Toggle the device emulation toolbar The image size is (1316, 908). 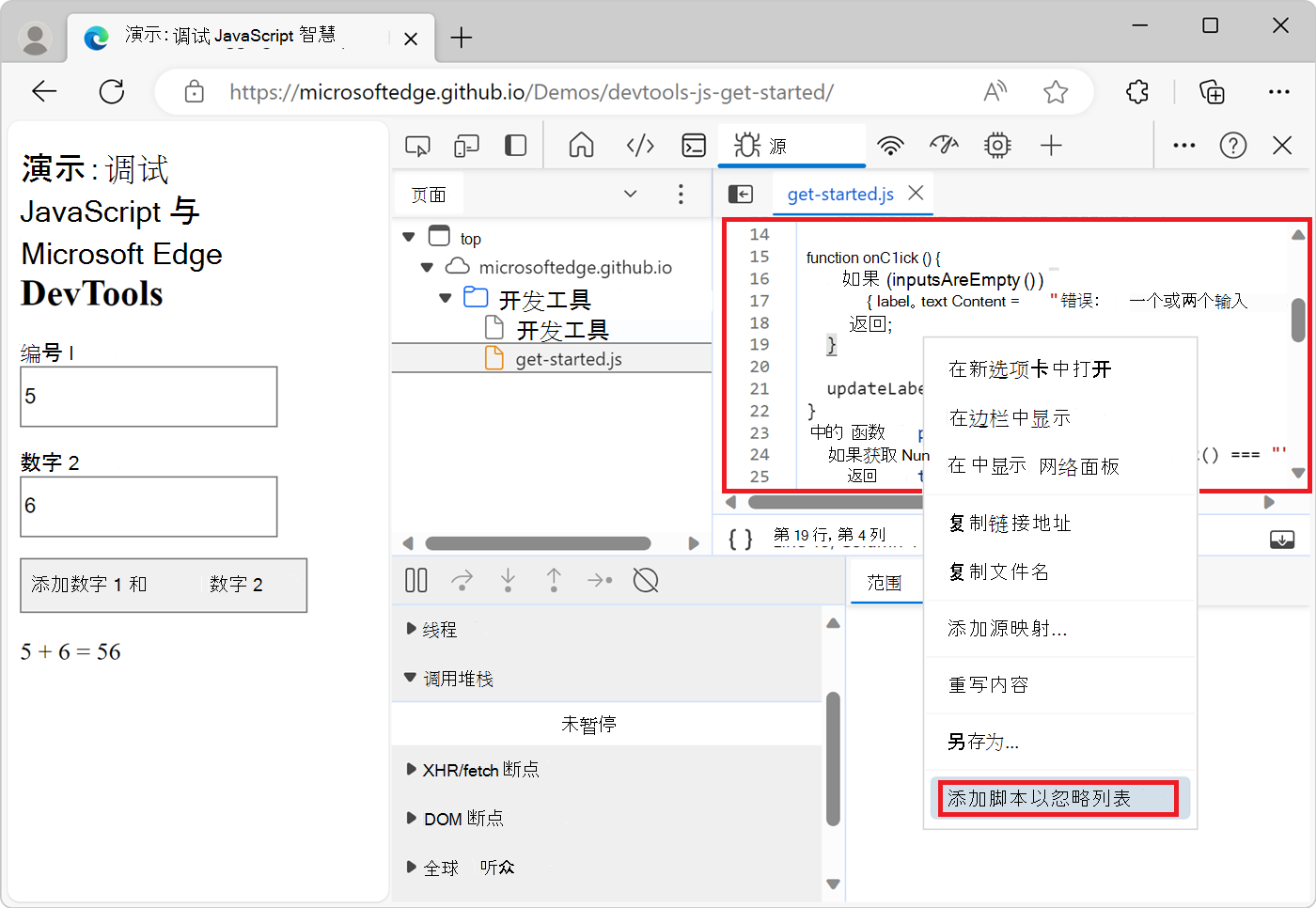[465, 146]
